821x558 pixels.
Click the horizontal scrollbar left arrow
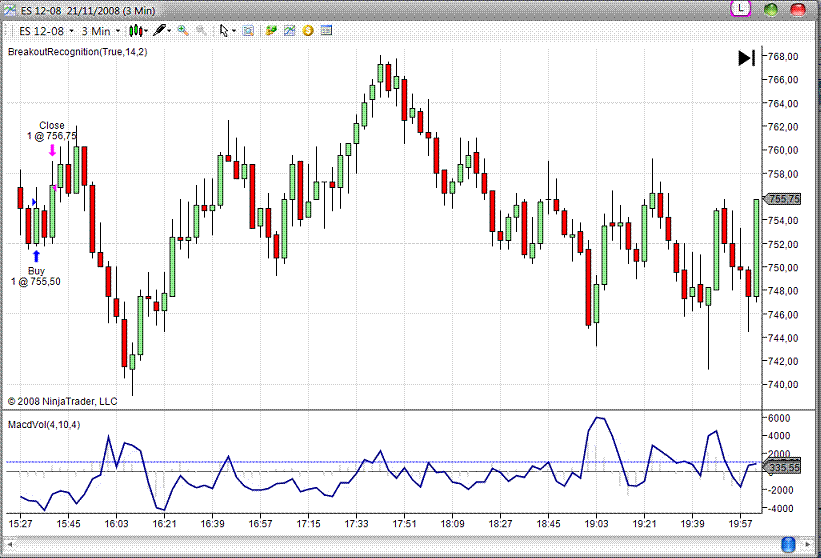pos(9,545)
